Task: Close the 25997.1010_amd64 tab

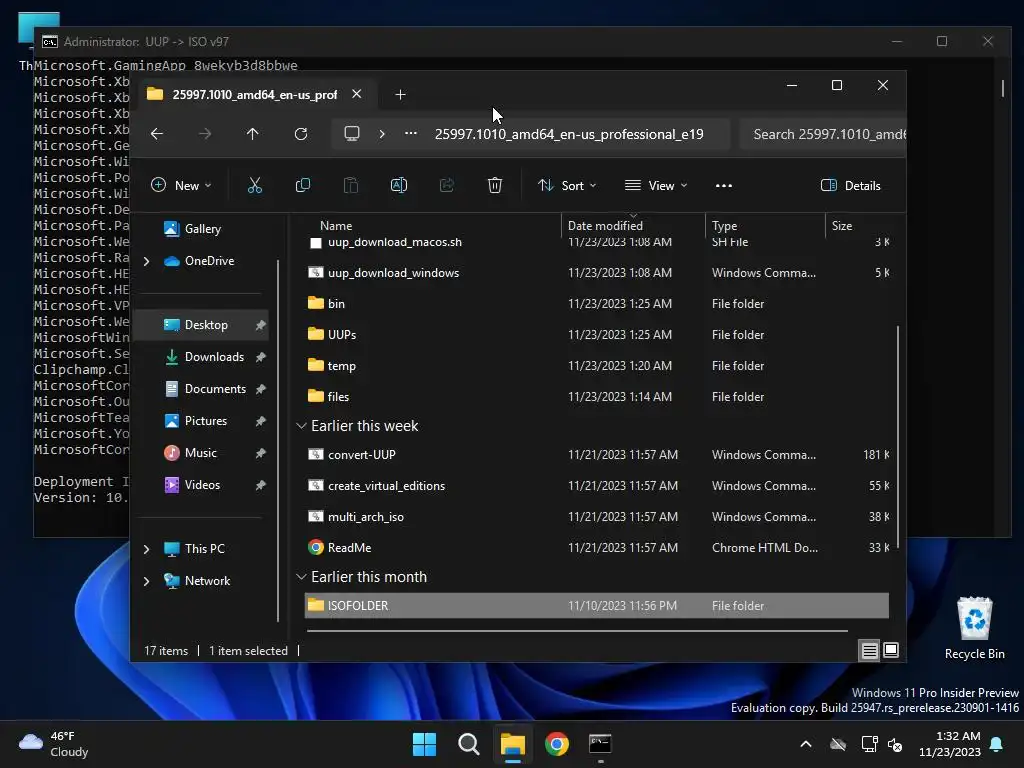Action: point(357,94)
